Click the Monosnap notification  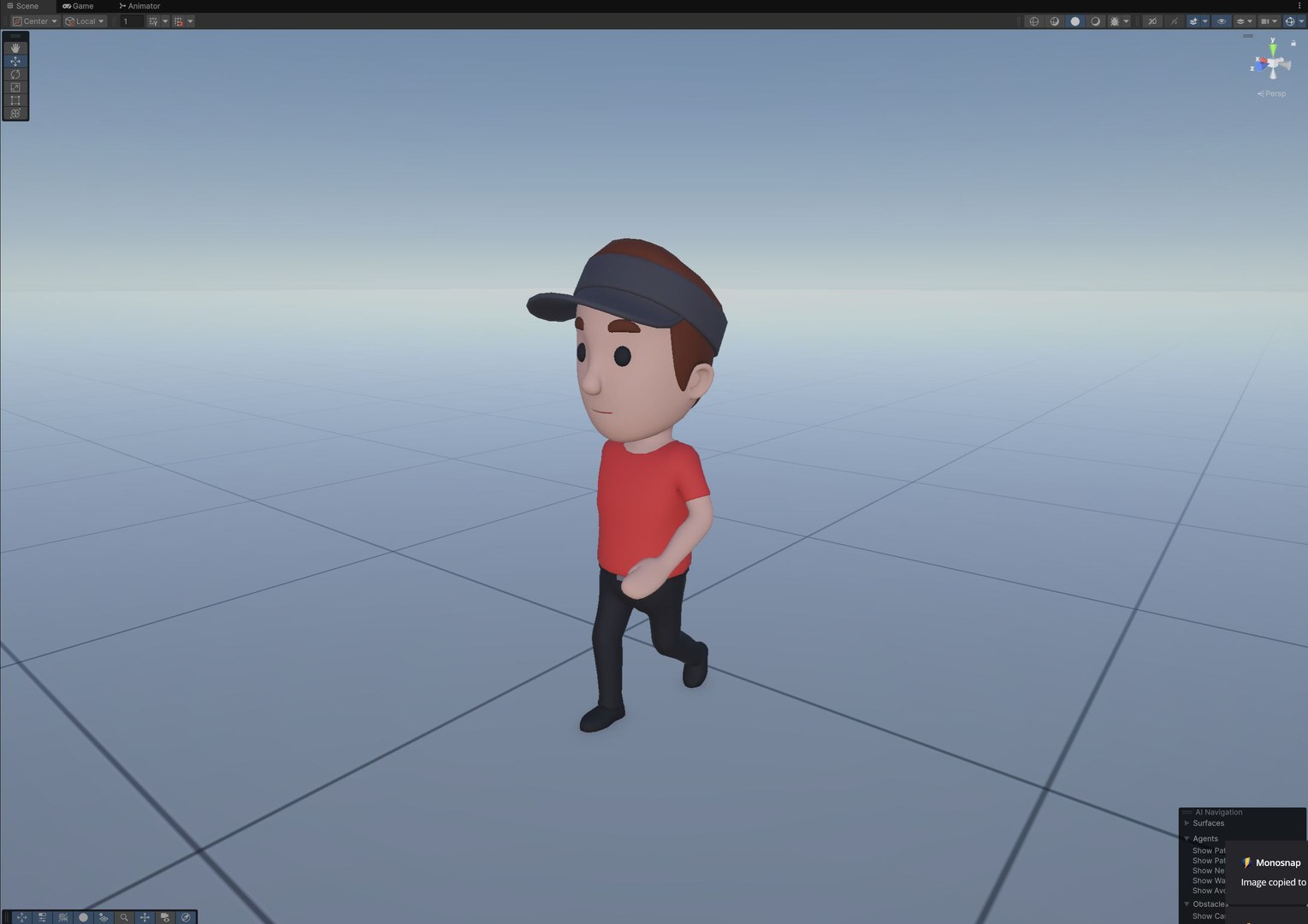1268,873
